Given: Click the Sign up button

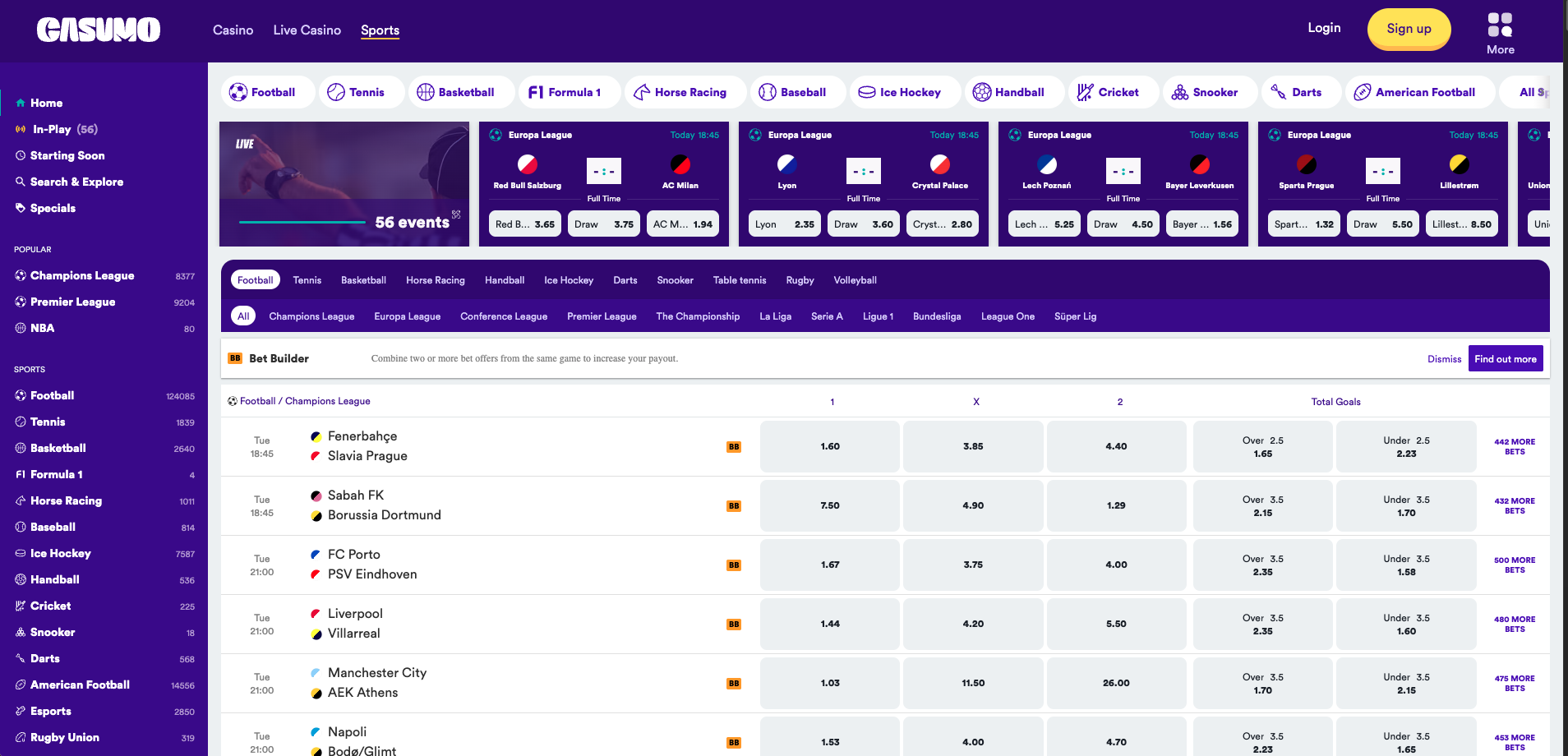Looking at the screenshot, I should (x=1409, y=29).
